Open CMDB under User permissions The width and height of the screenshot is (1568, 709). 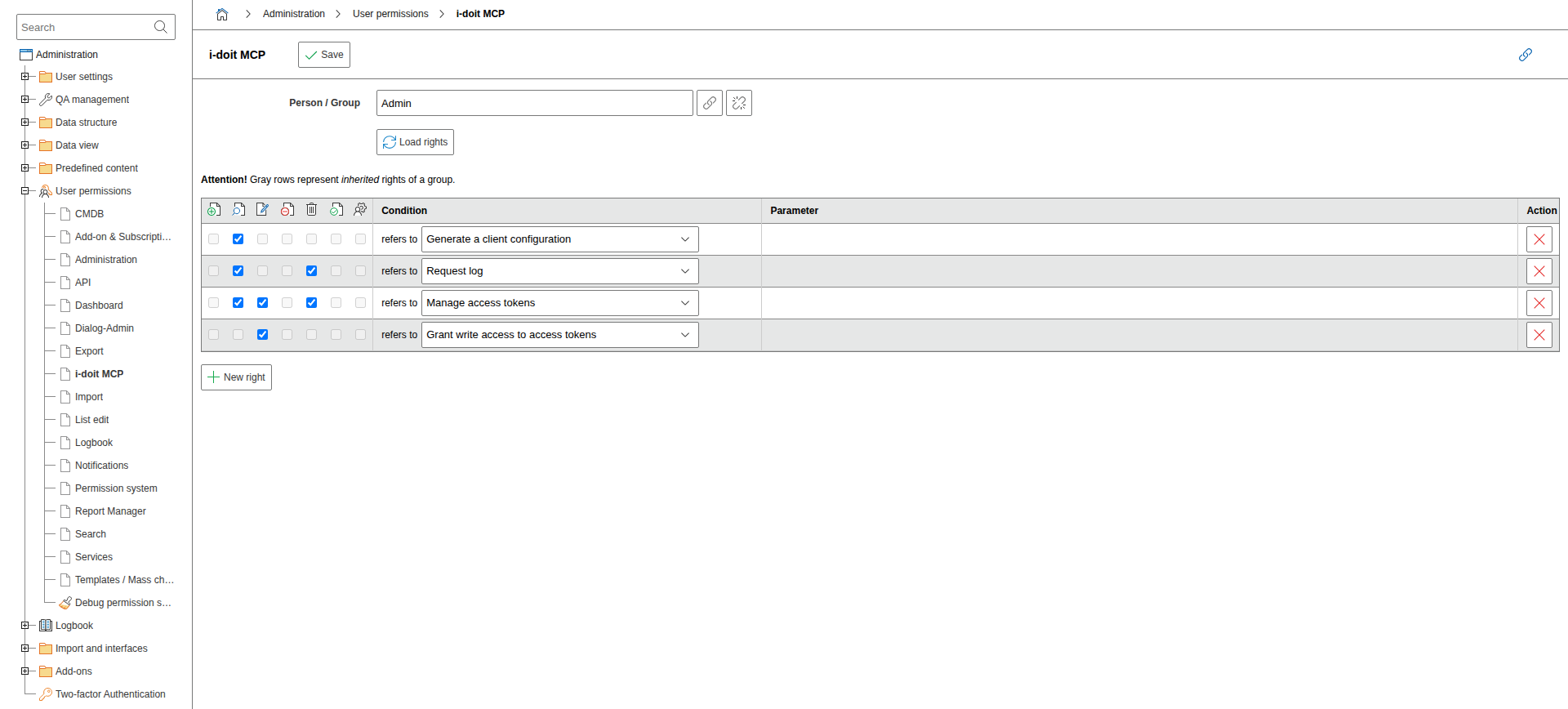[89, 214]
